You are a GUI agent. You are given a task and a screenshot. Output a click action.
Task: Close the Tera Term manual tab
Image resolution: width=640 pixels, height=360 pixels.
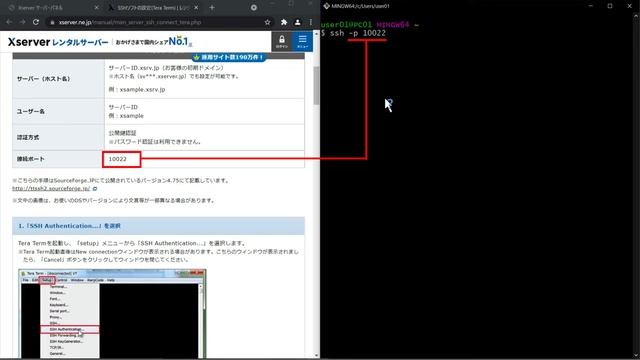(196, 7)
